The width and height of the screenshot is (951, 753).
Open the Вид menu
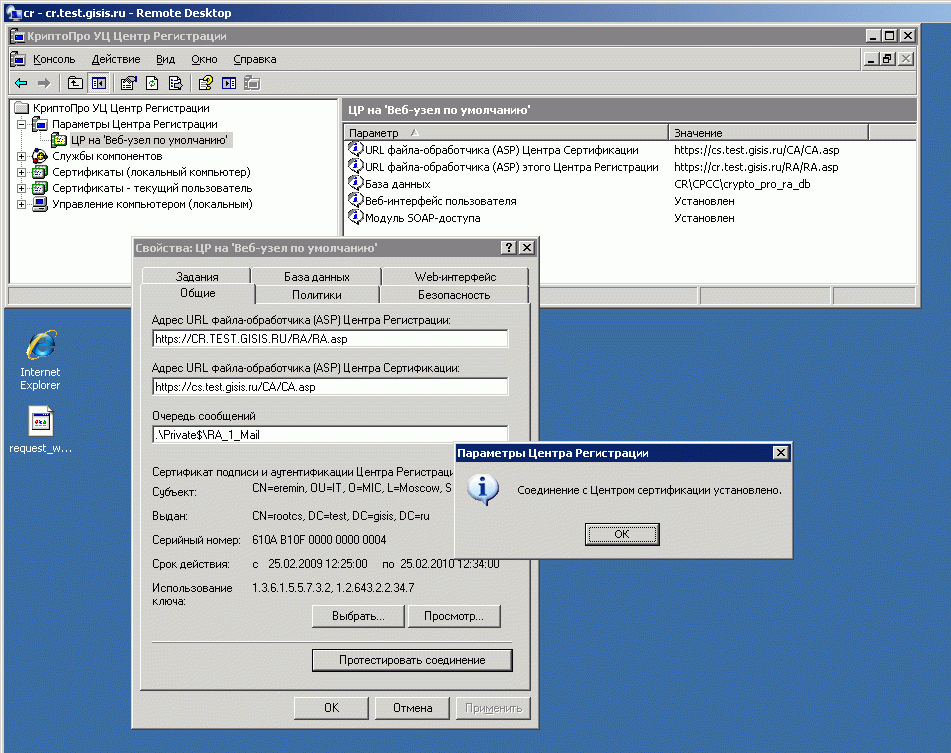[x=166, y=59]
